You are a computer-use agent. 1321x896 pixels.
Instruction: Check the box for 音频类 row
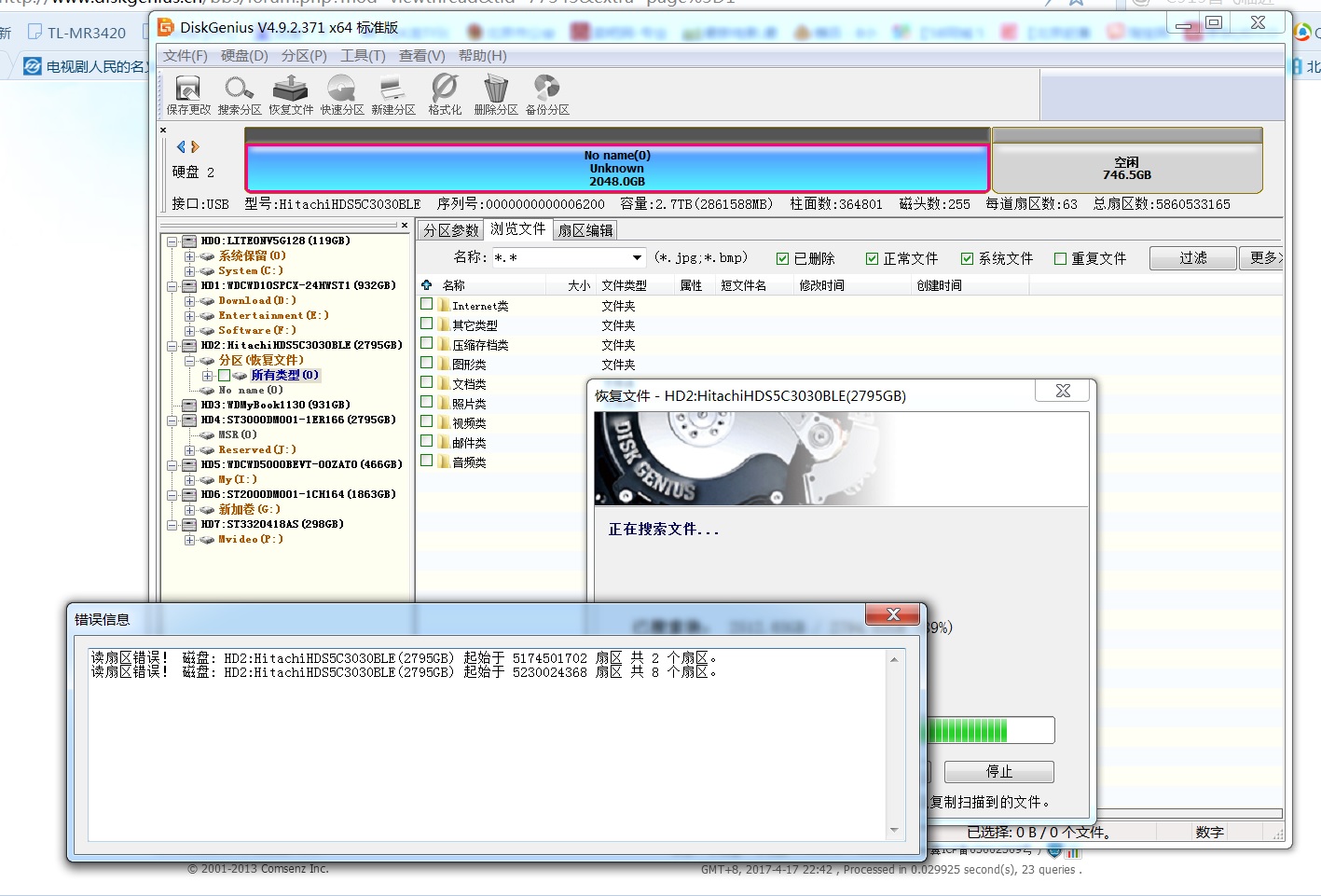[427, 461]
